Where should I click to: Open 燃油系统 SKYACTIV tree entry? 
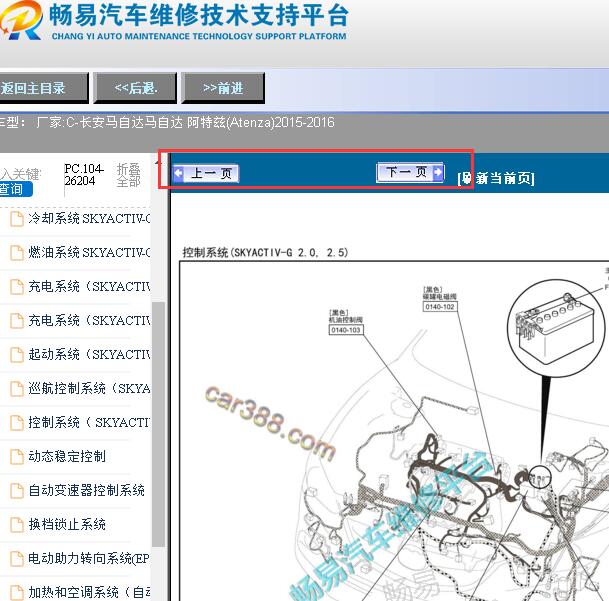(x=89, y=253)
